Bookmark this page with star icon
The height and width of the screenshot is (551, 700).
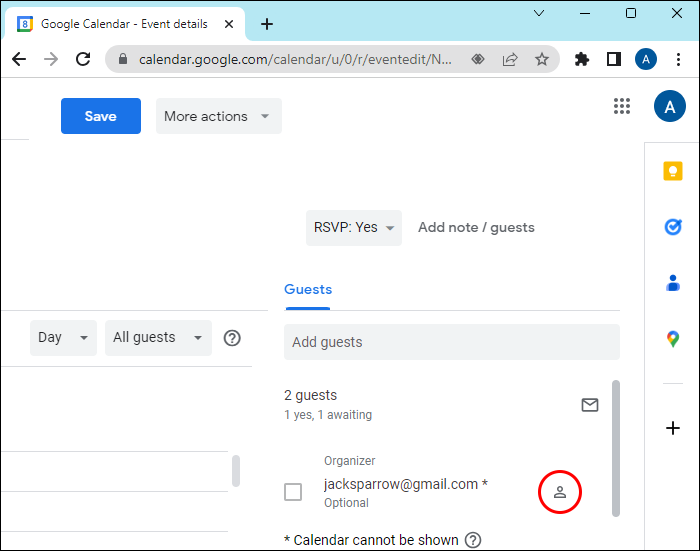click(542, 59)
